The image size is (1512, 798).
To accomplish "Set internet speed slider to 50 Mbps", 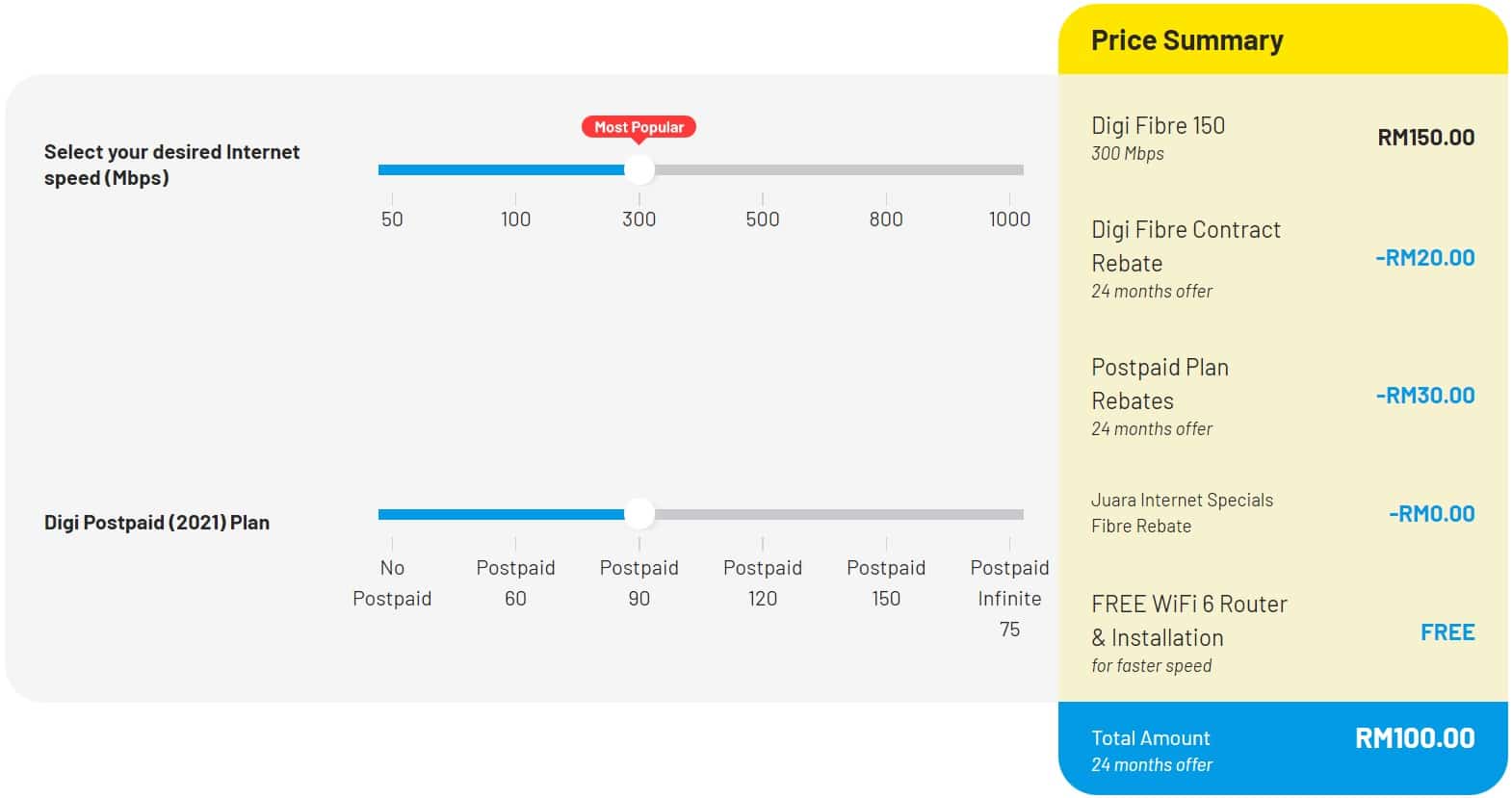I will 392,219.
